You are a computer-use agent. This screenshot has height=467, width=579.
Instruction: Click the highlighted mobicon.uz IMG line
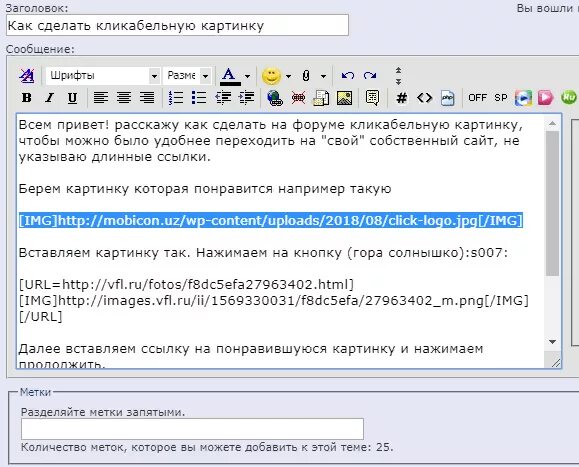271,220
